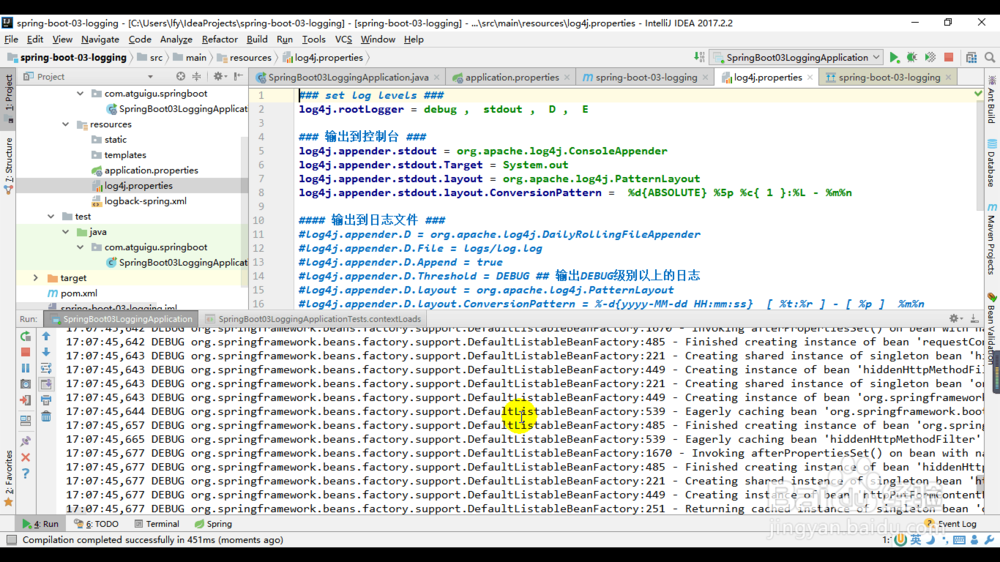Screen dimensions: 1000x562
Task: Run with coverage icon in top toolbar
Action: point(930,57)
